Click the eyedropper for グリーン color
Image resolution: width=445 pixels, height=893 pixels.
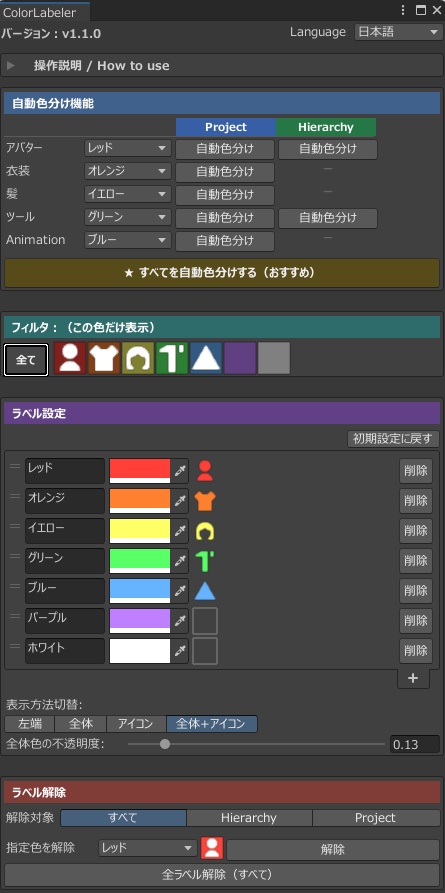pos(180,562)
